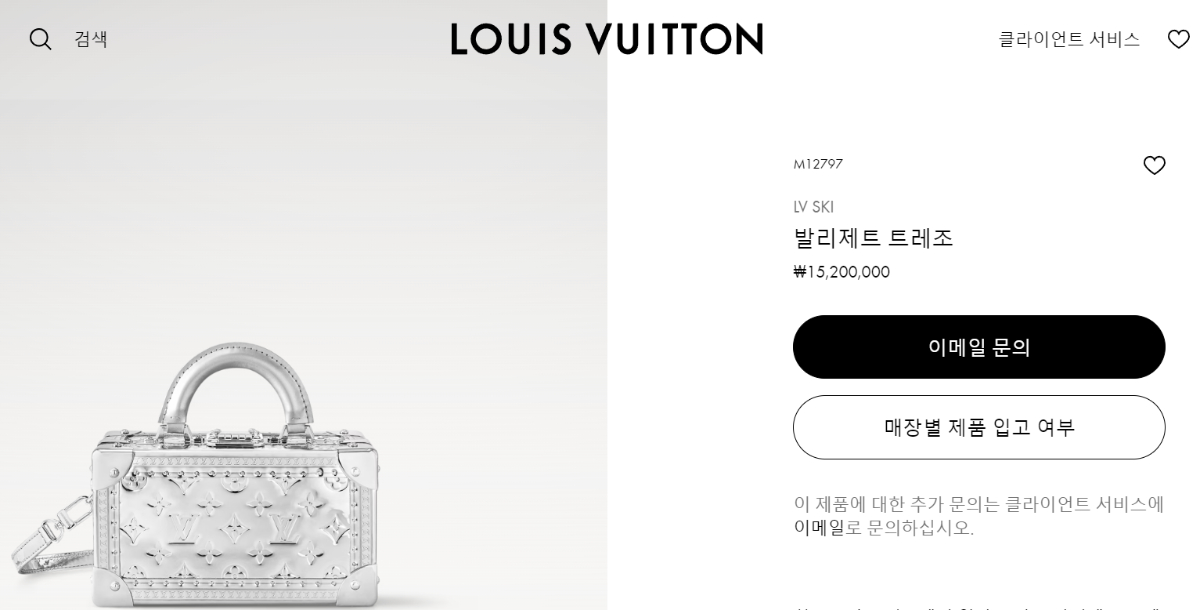Click the cut-off description text at page bottom

pyautogui.click(x=979, y=606)
